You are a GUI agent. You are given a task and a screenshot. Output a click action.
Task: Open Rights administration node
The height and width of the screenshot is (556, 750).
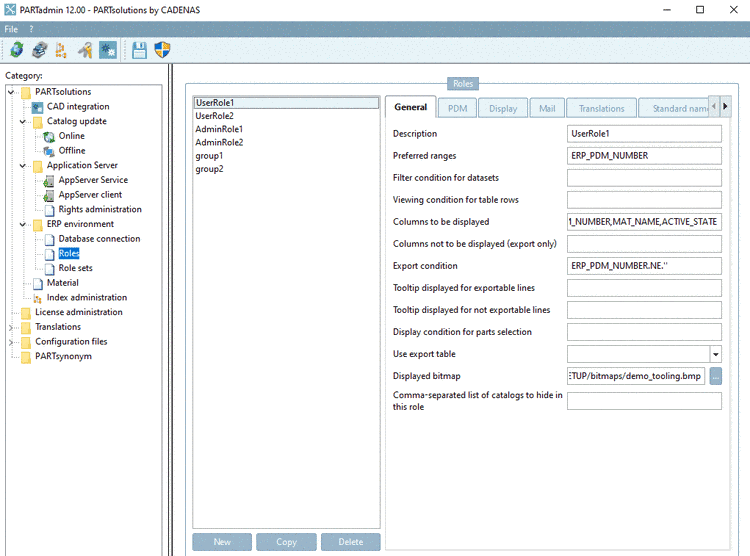click(99, 209)
